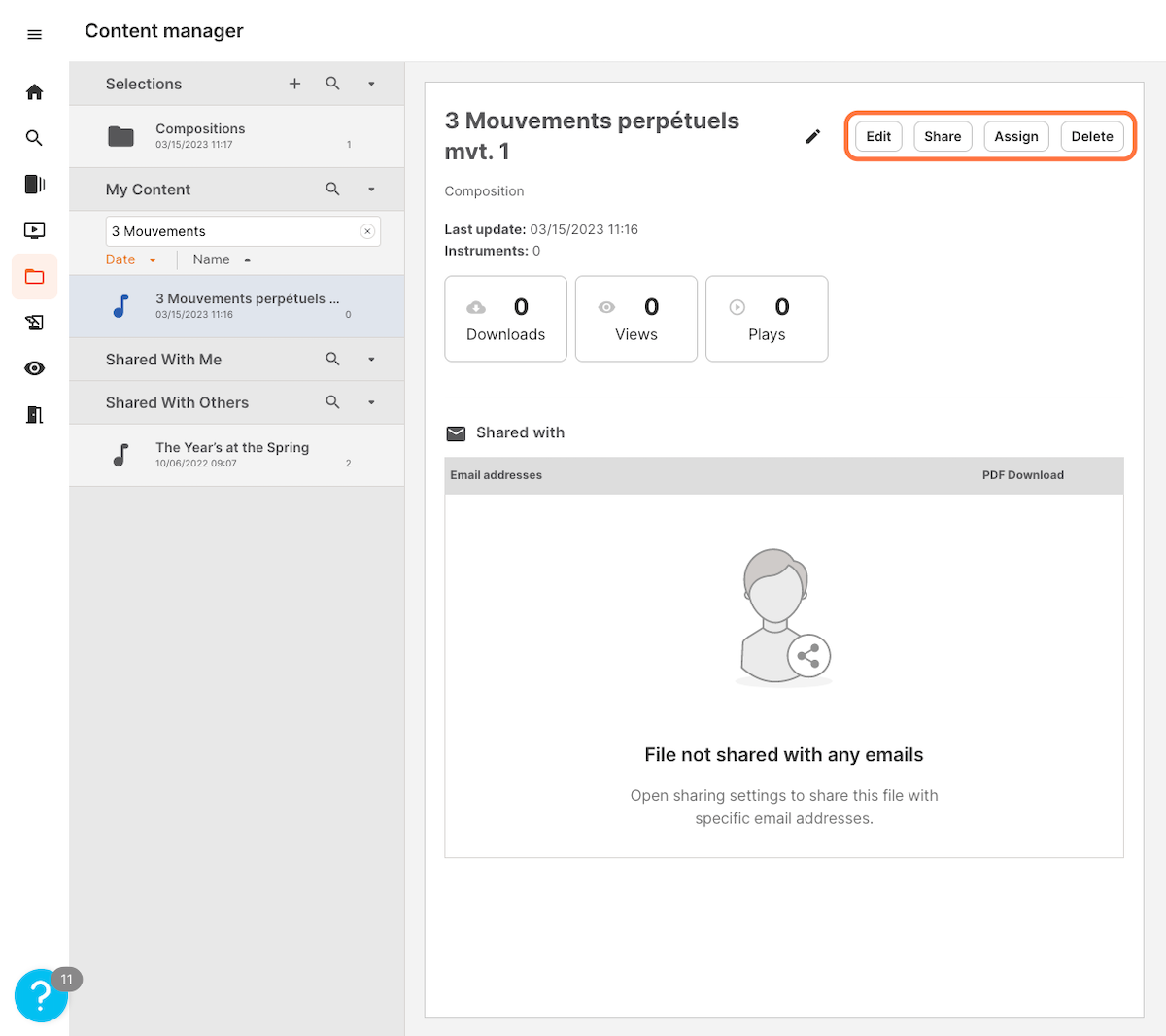Open the eye icon in sidebar
The height and width of the screenshot is (1036, 1166).
coord(34,368)
